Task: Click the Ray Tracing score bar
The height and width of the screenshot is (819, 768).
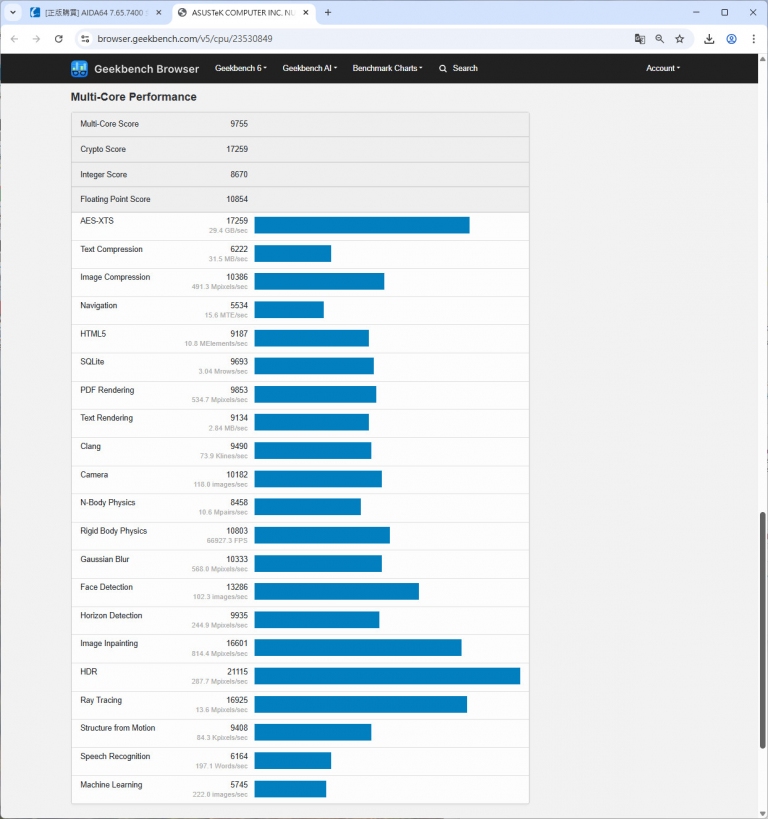Action: click(x=361, y=704)
